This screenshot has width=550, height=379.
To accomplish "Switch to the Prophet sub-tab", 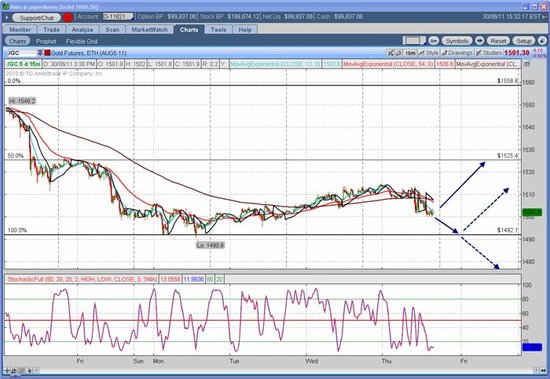I will pos(46,41).
